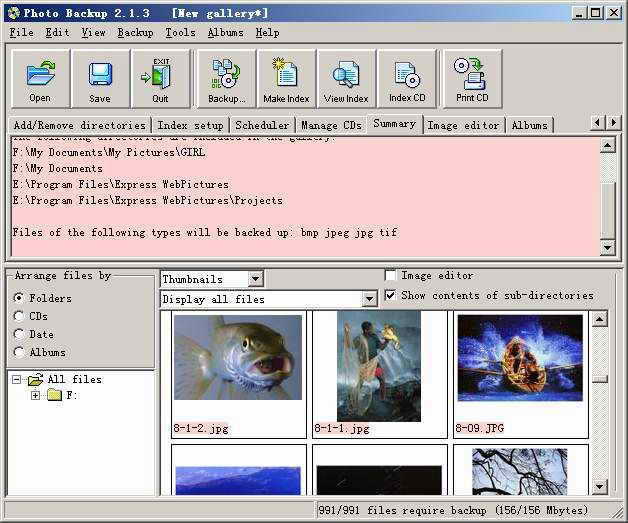This screenshot has height=523, width=628.
Task: Click the Make Index icon
Action: [286, 78]
